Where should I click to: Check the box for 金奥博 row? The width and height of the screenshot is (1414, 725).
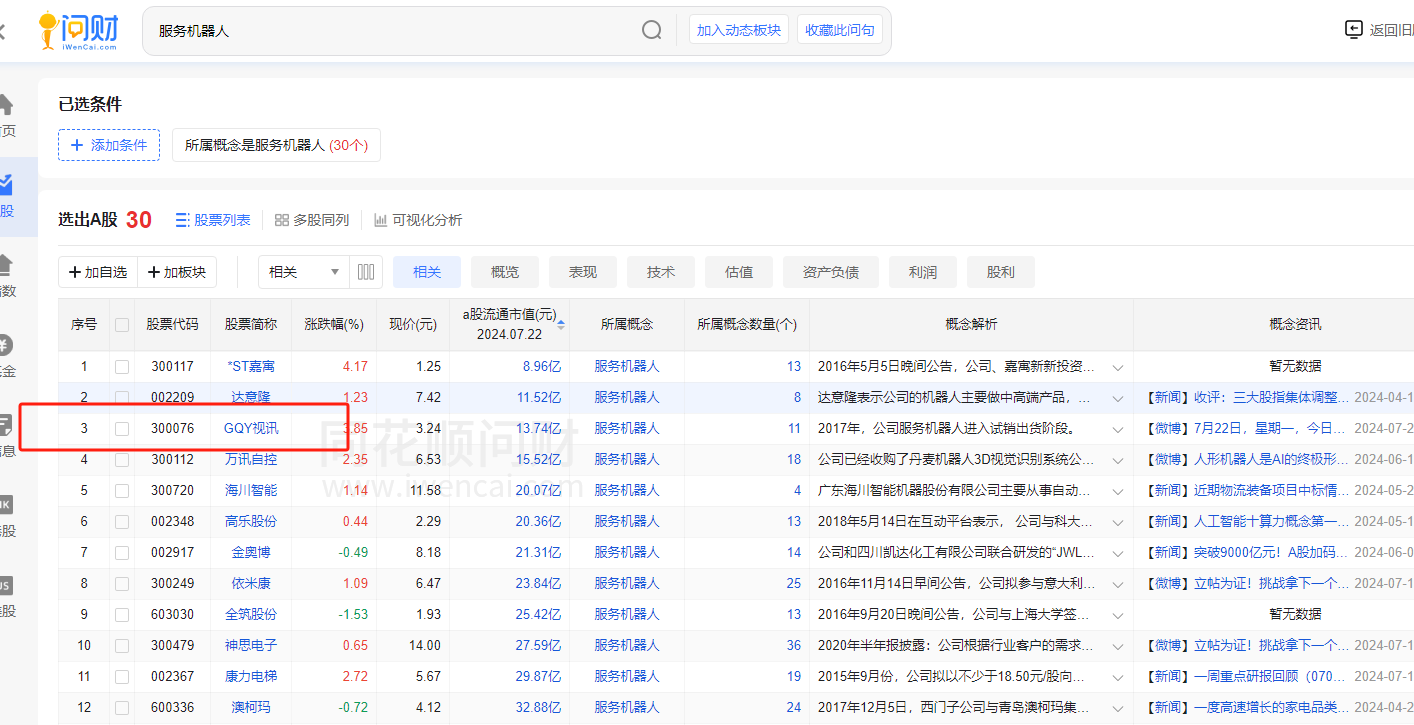point(122,553)
